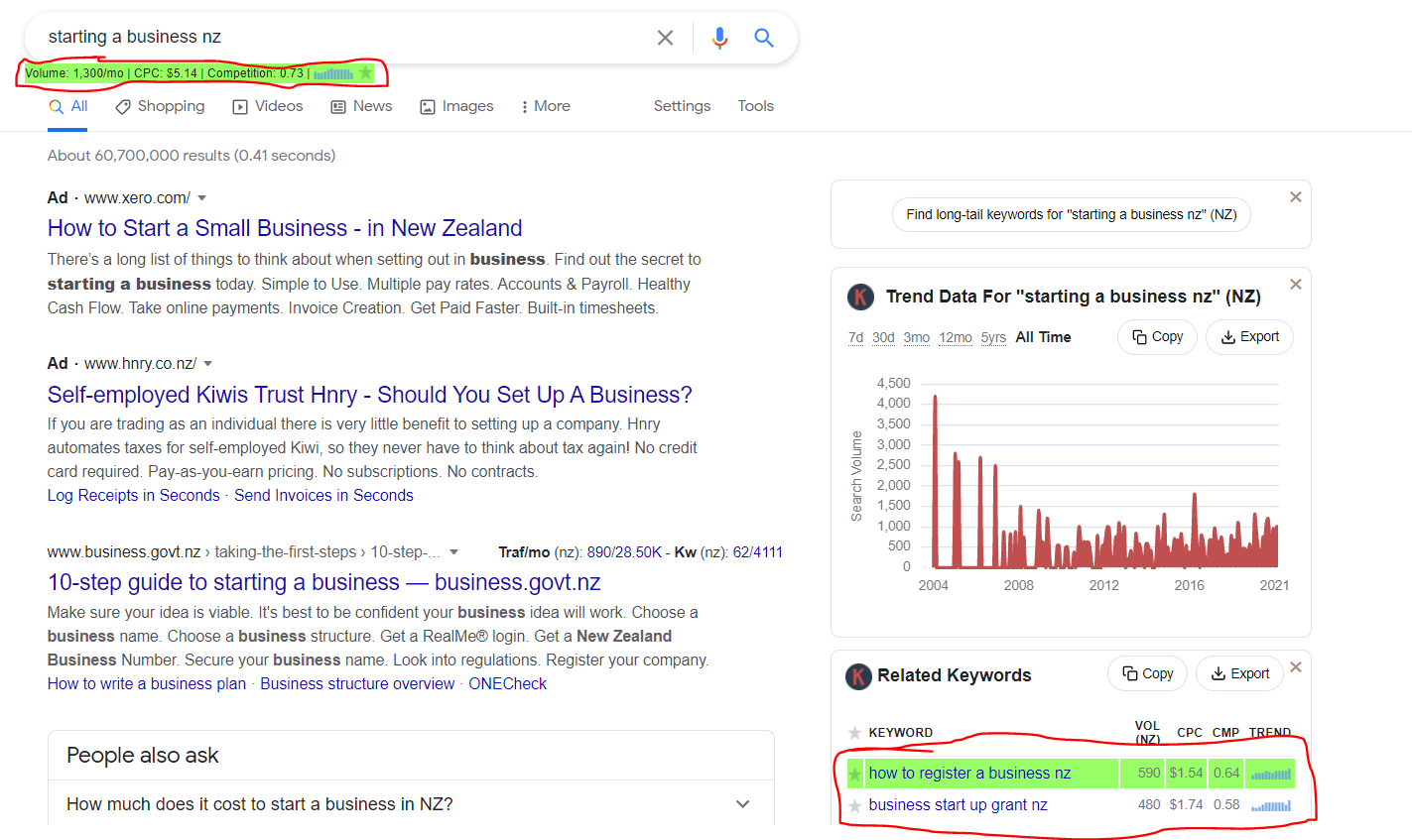This screenshot has height=840, width=1412.
Task: Switch to the News tab
Action: pyautogui.click(x=361, y=106)
